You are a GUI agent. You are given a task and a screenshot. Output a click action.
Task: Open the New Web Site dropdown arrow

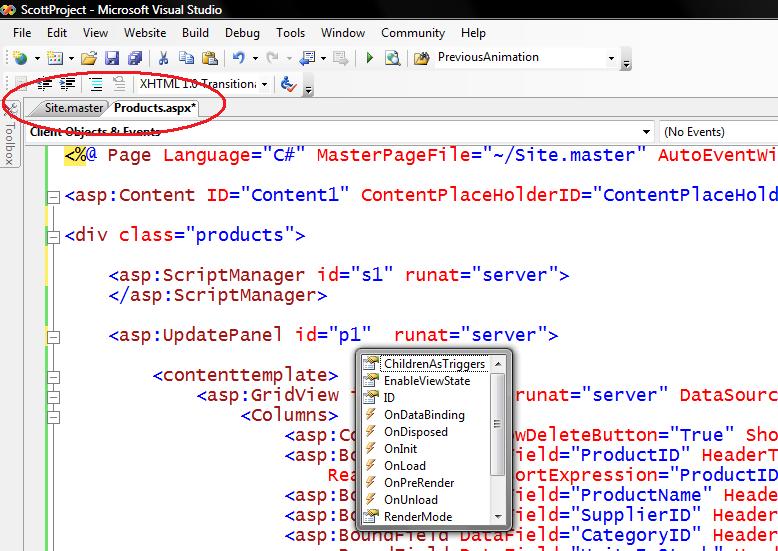pos(37,59)
